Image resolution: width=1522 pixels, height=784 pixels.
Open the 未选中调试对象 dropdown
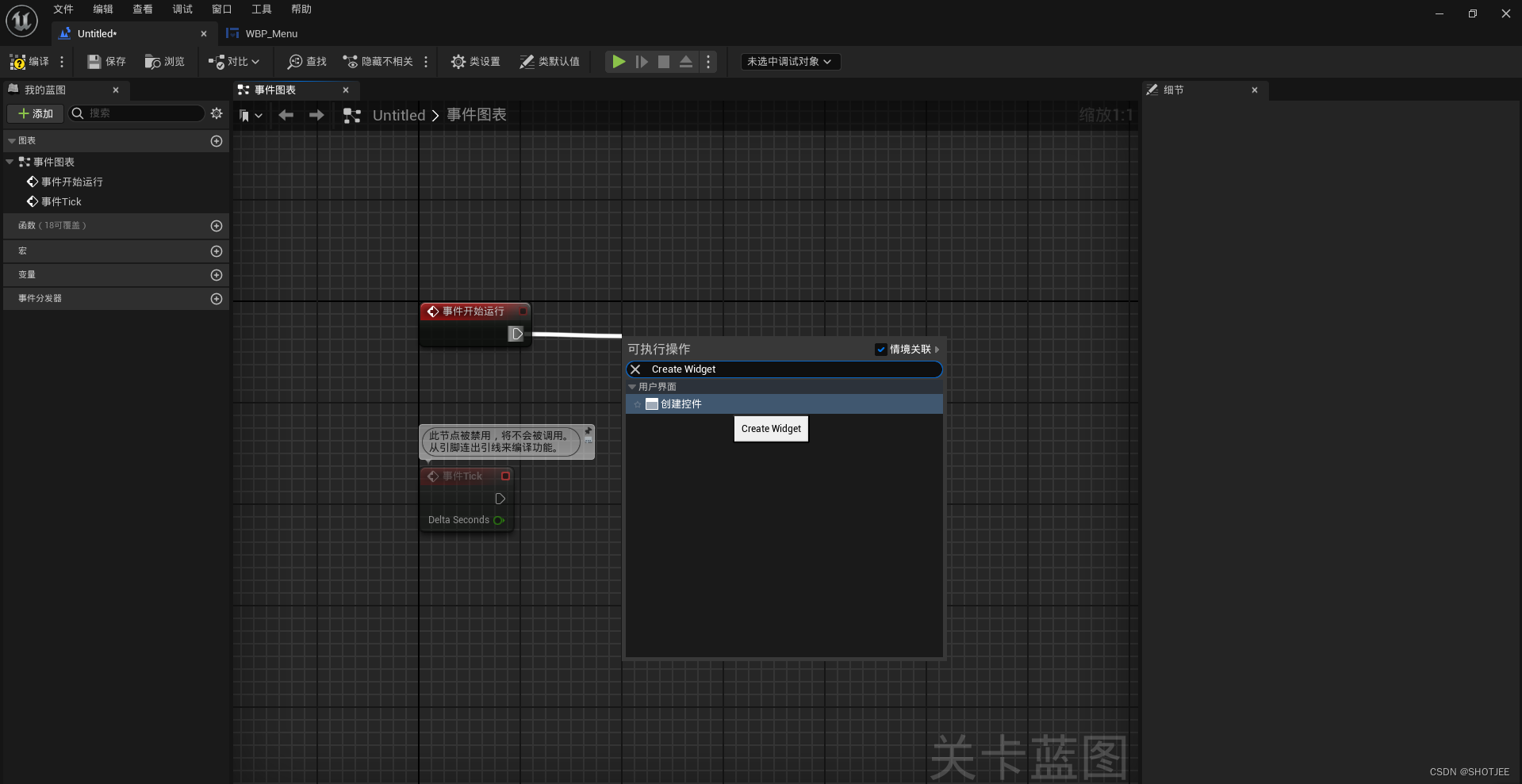point(790,61)
